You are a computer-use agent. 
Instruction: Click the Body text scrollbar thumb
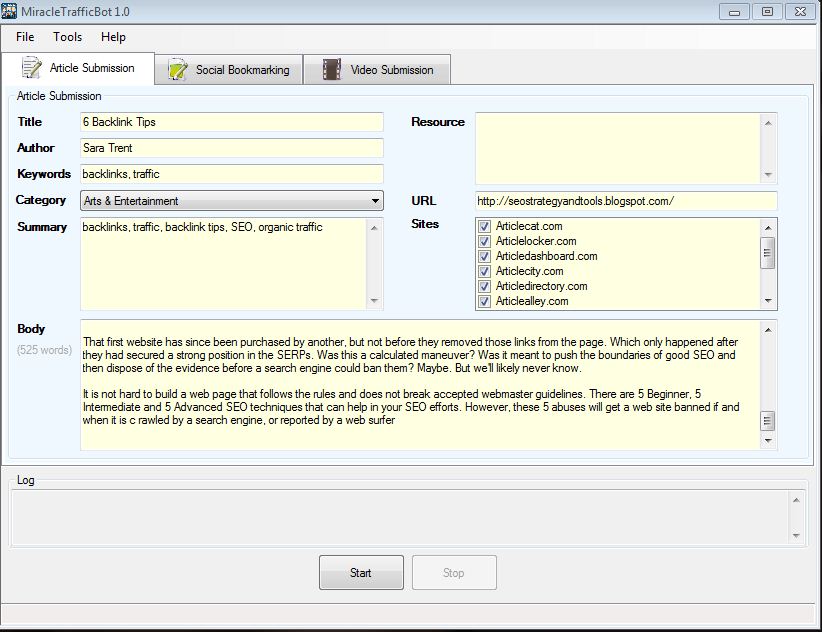[767, 420]
